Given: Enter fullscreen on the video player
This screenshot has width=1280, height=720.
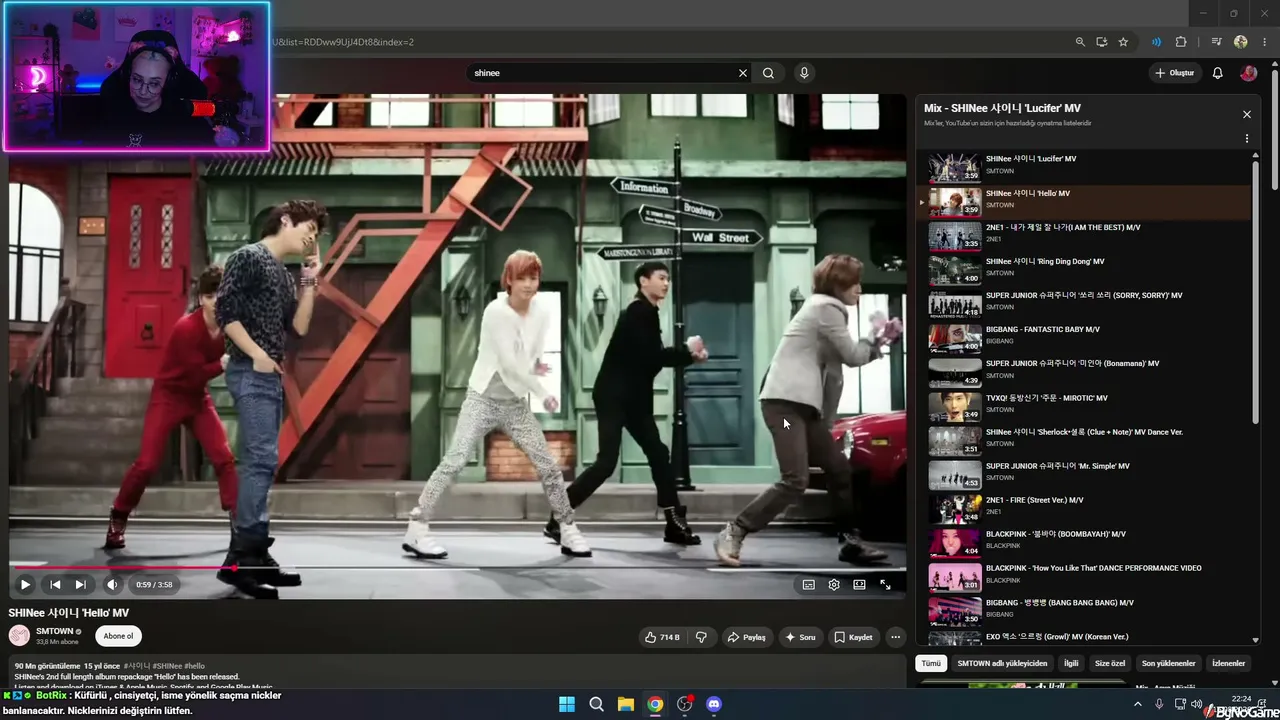Looking at the screenshot, I should (885, 585).
